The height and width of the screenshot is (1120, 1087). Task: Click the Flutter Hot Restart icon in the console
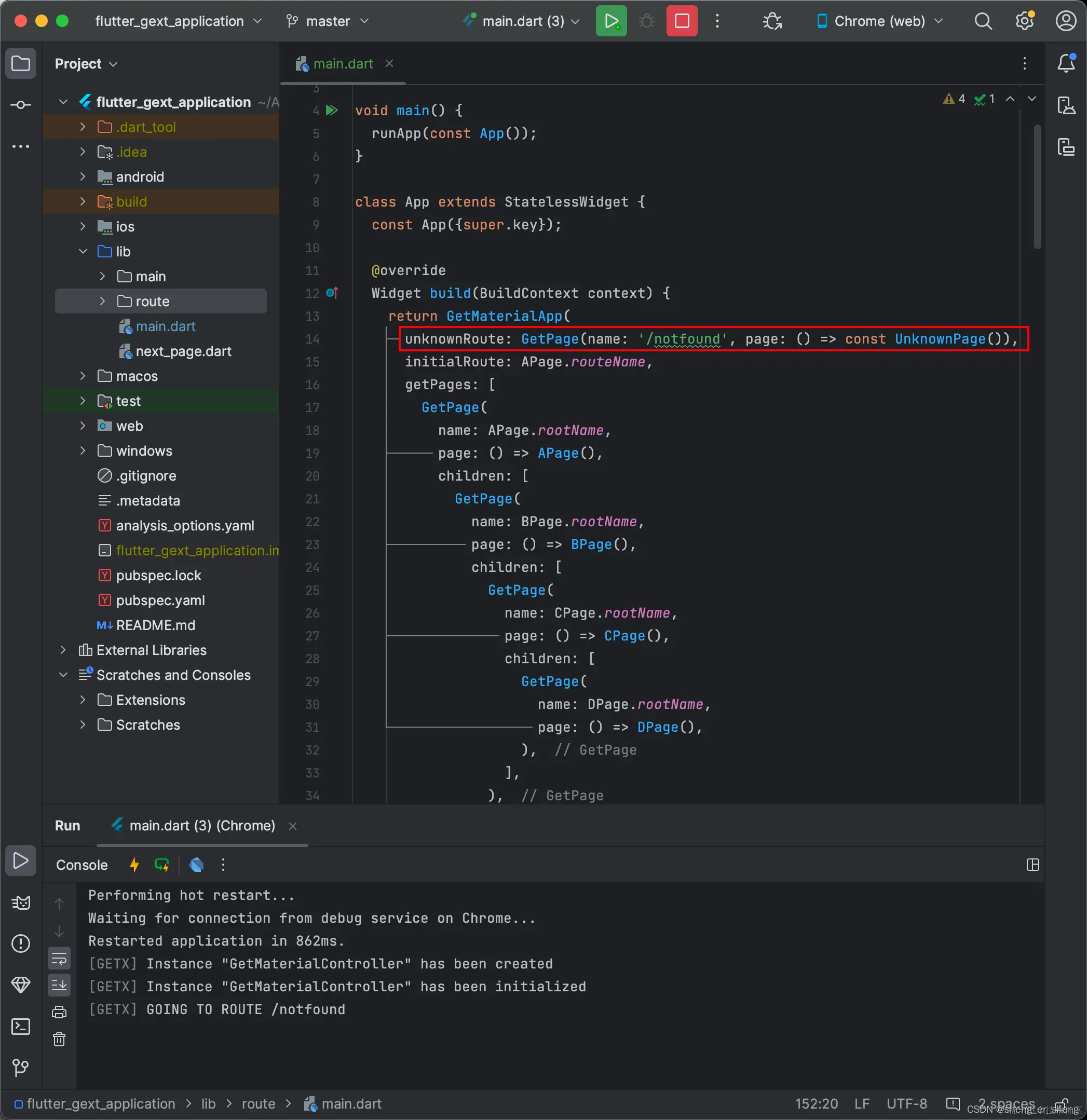pyautogui.click(x=162, y=865)
